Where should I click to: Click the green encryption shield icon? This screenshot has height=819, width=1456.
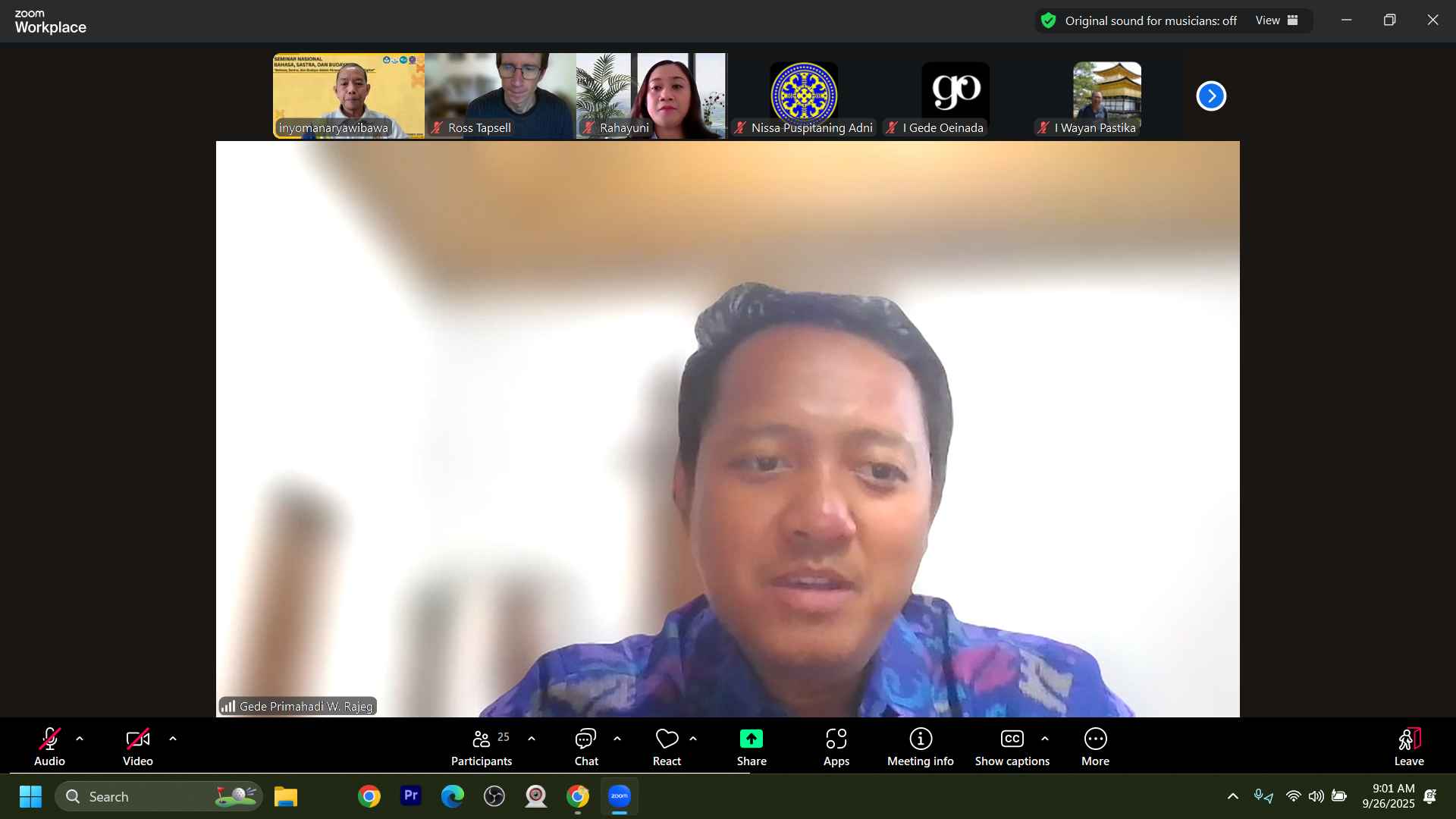click(1048, 21)
